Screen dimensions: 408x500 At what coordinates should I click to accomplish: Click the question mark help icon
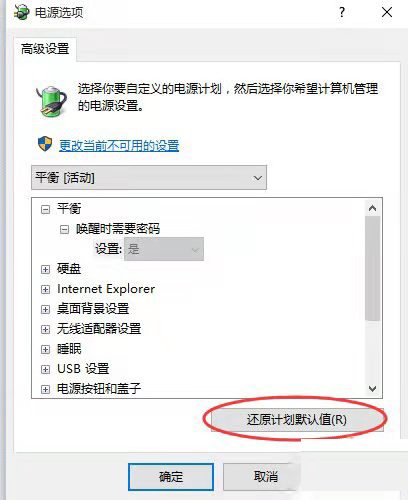pyautogui.click(x=342, y=12)
